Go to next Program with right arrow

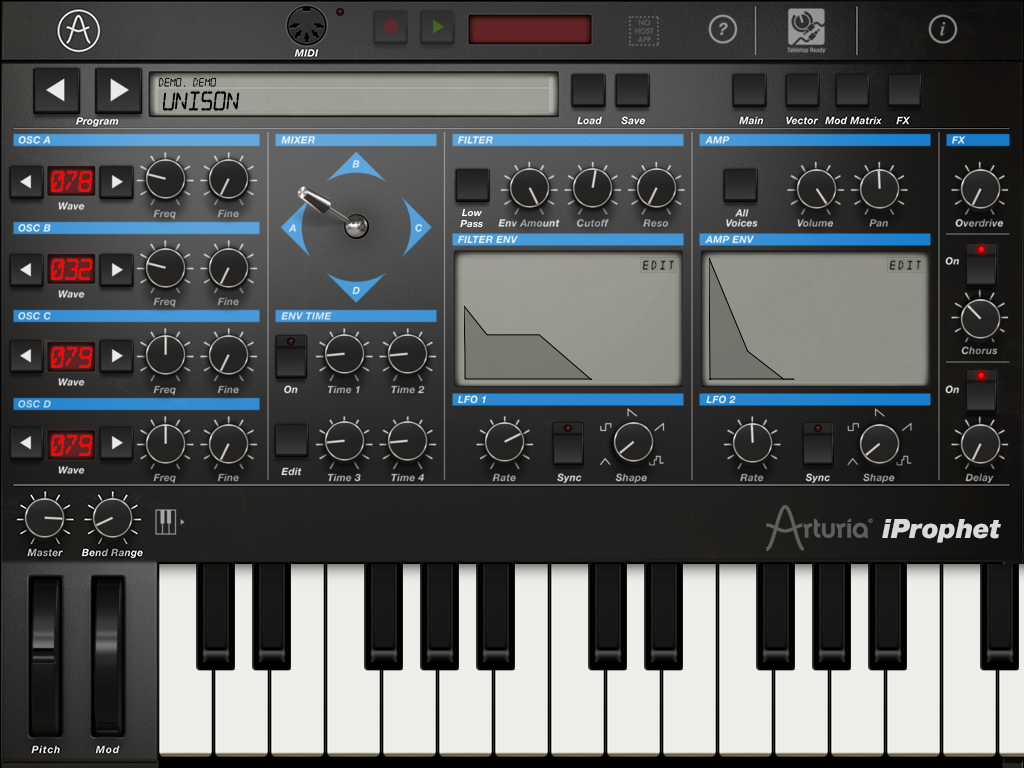click(118, 90)
